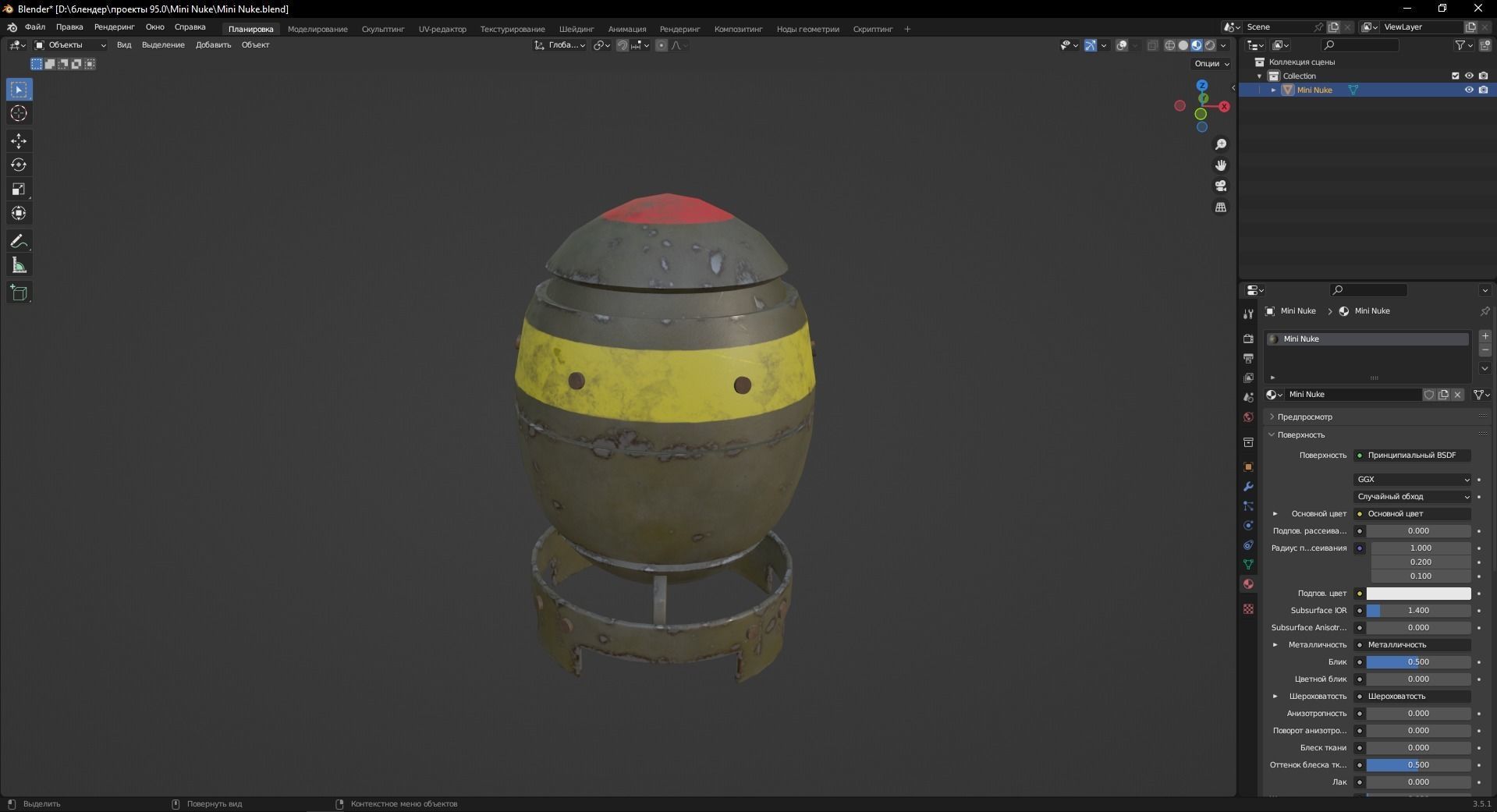Open the 'Опции' options dropdown
The height and width of the screenshot is (812, 1497).
tap(1211, 64)
